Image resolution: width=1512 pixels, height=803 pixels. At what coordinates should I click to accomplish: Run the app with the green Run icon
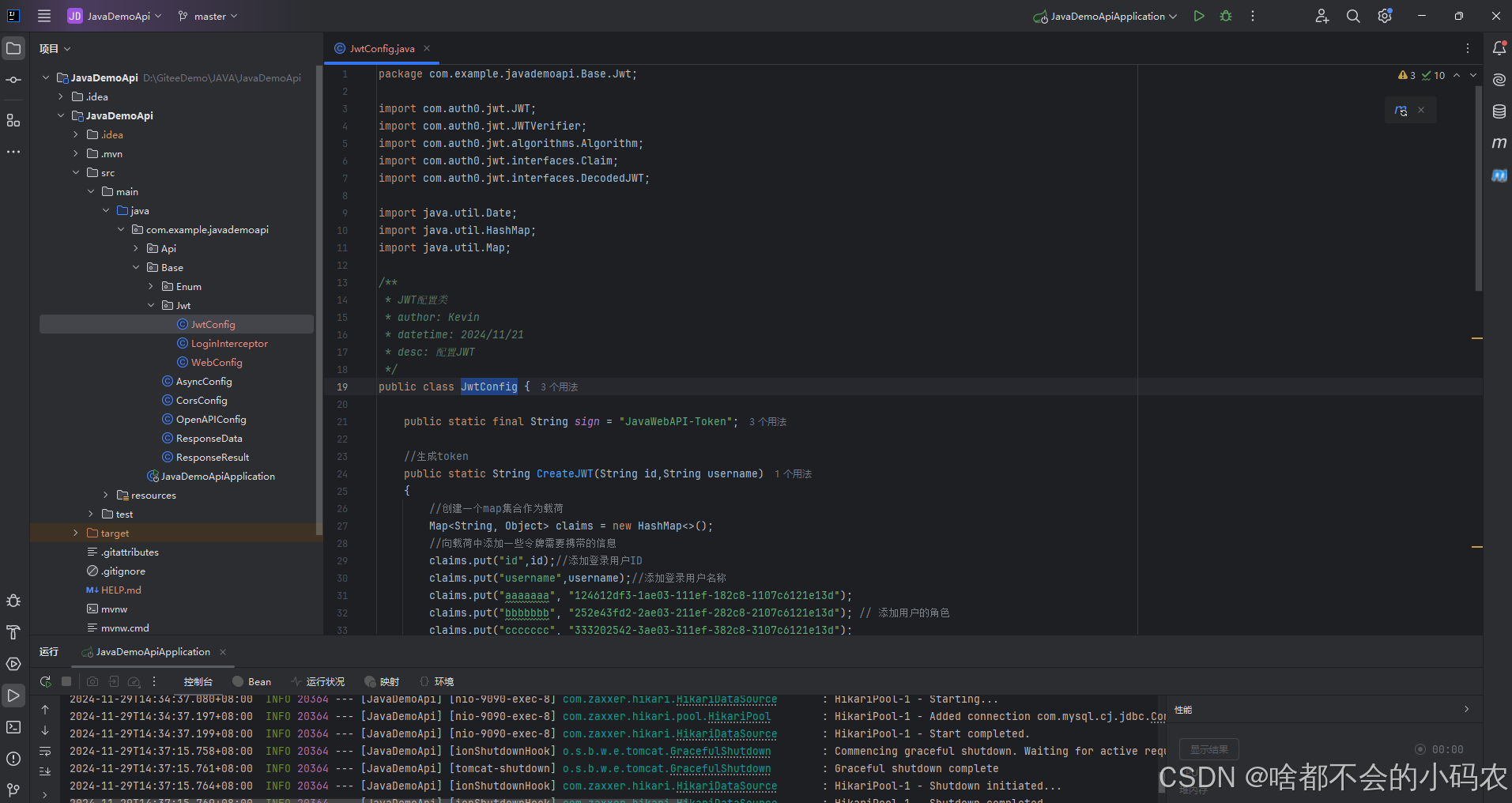tap(1198, 16)
